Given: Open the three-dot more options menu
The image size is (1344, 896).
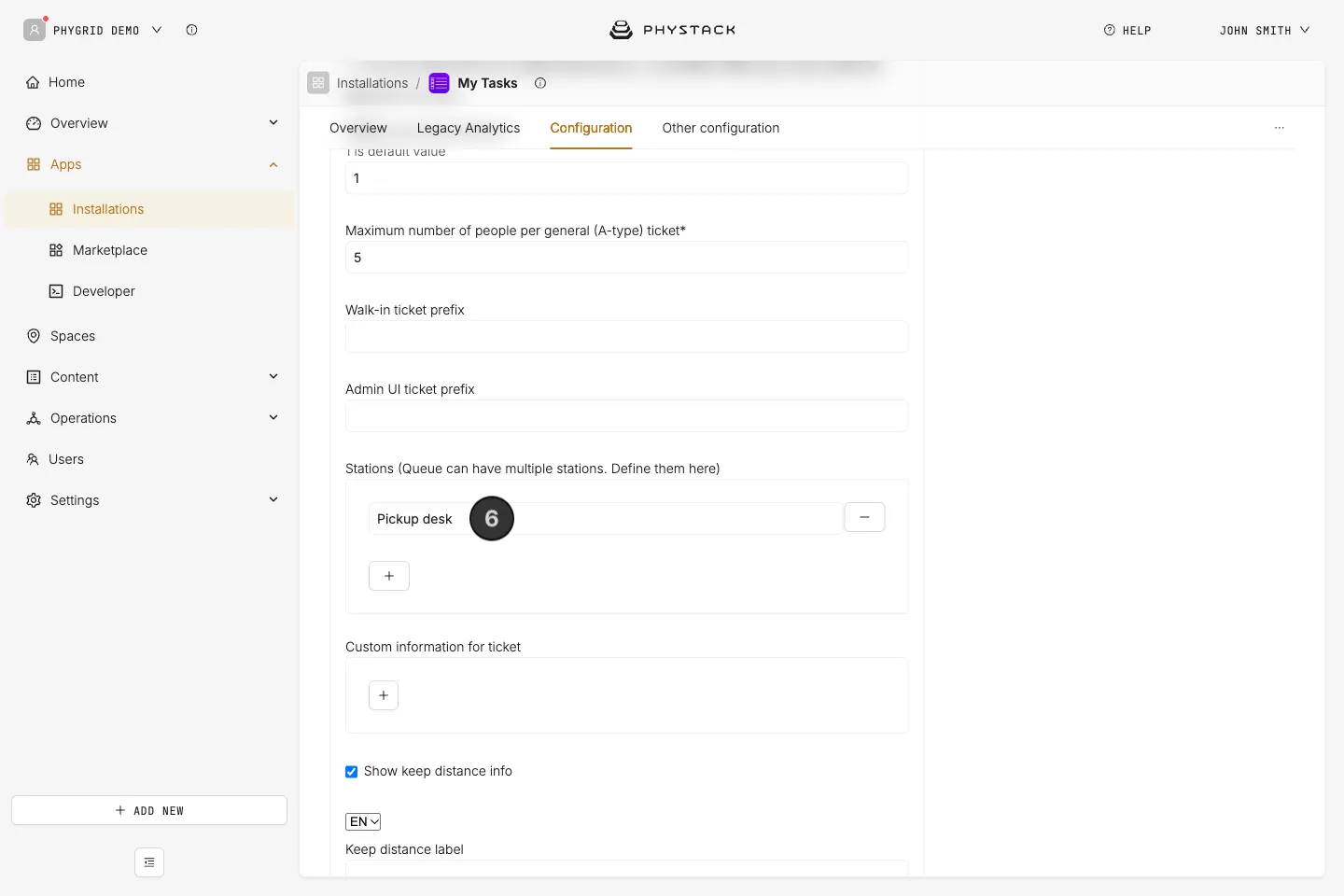Looking at the screenshot, I should 1280,128.
